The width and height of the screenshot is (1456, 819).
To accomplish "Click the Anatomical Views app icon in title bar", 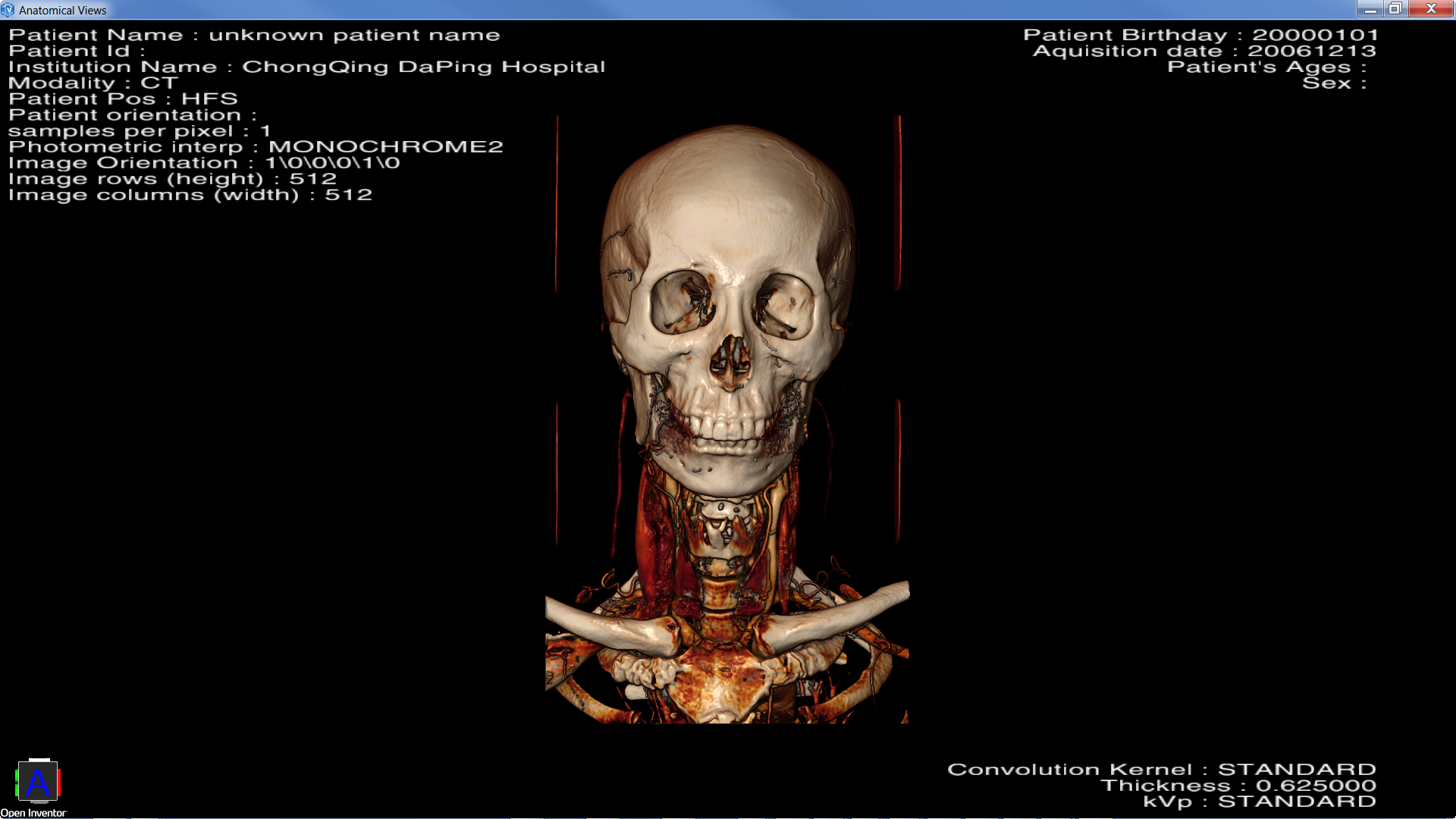I will click(x=8, y=10).
